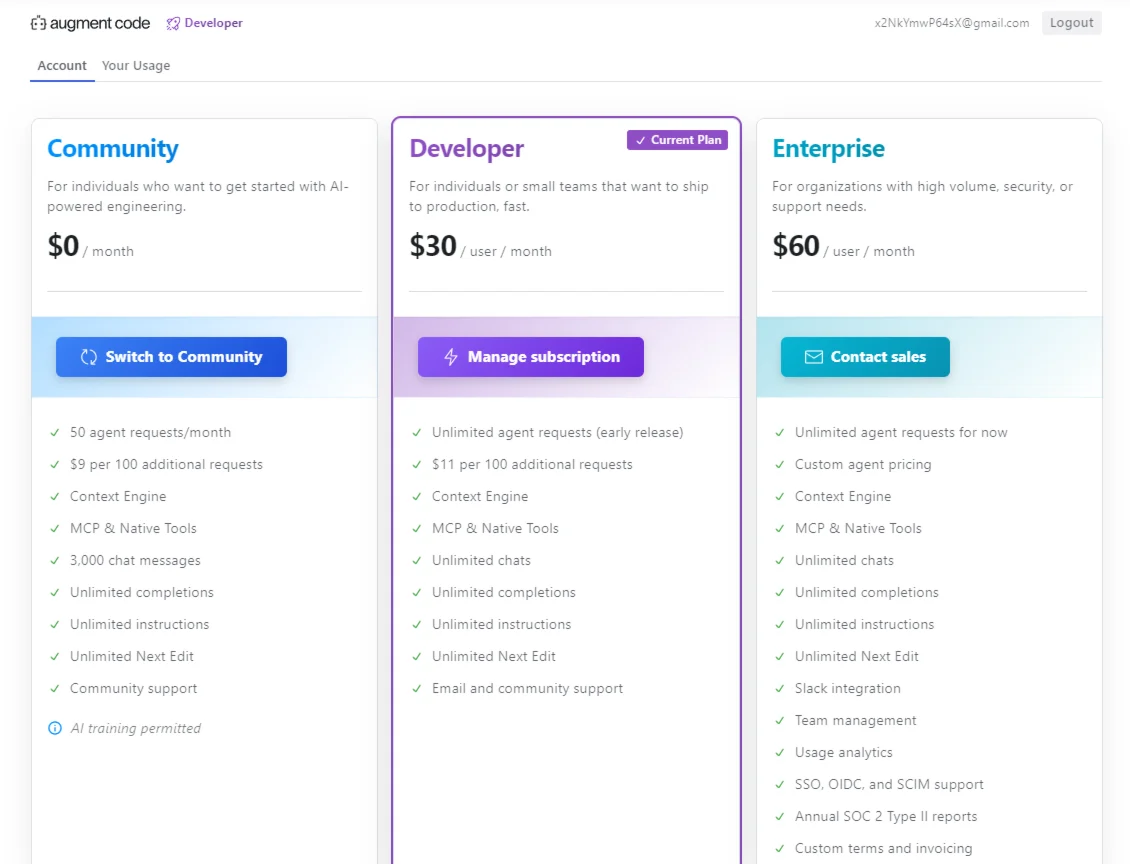The image size is (1130, 864).
Task: Click the Developer plan label in header
Action: click(x=213, y=23)
